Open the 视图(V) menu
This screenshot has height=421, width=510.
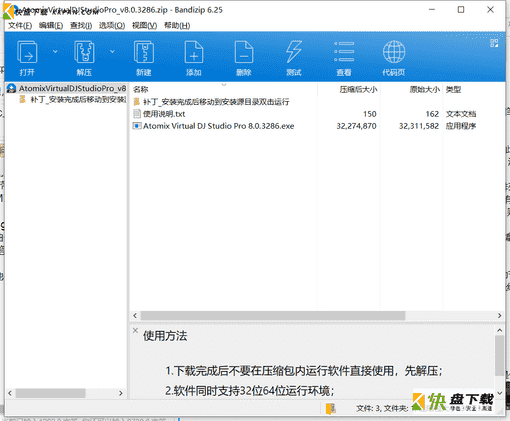click(144, 25)
